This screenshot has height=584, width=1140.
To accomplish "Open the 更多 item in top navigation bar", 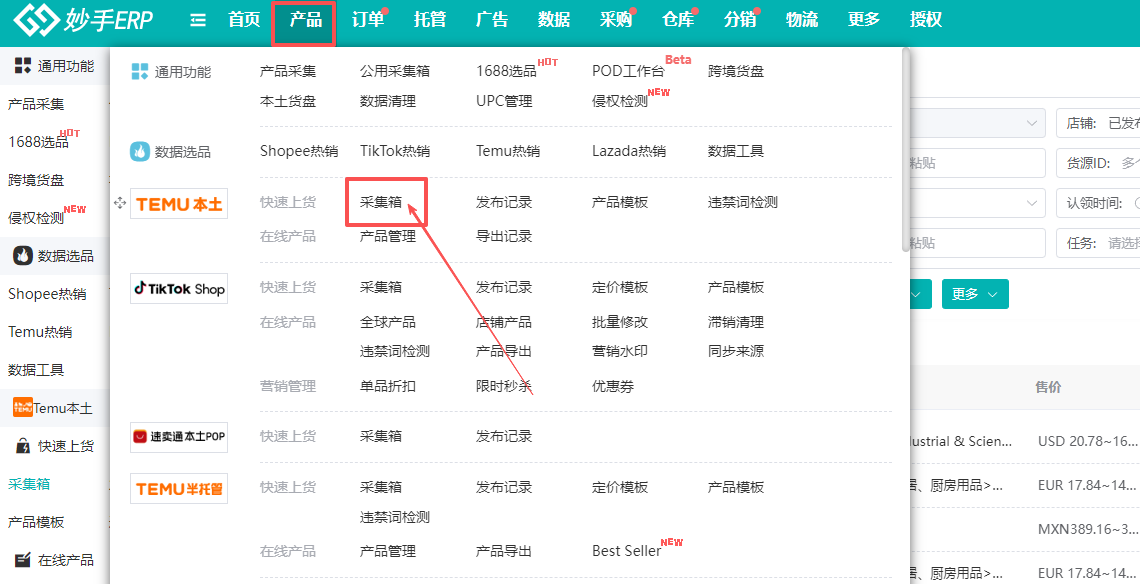I will (x=864, y=20).
